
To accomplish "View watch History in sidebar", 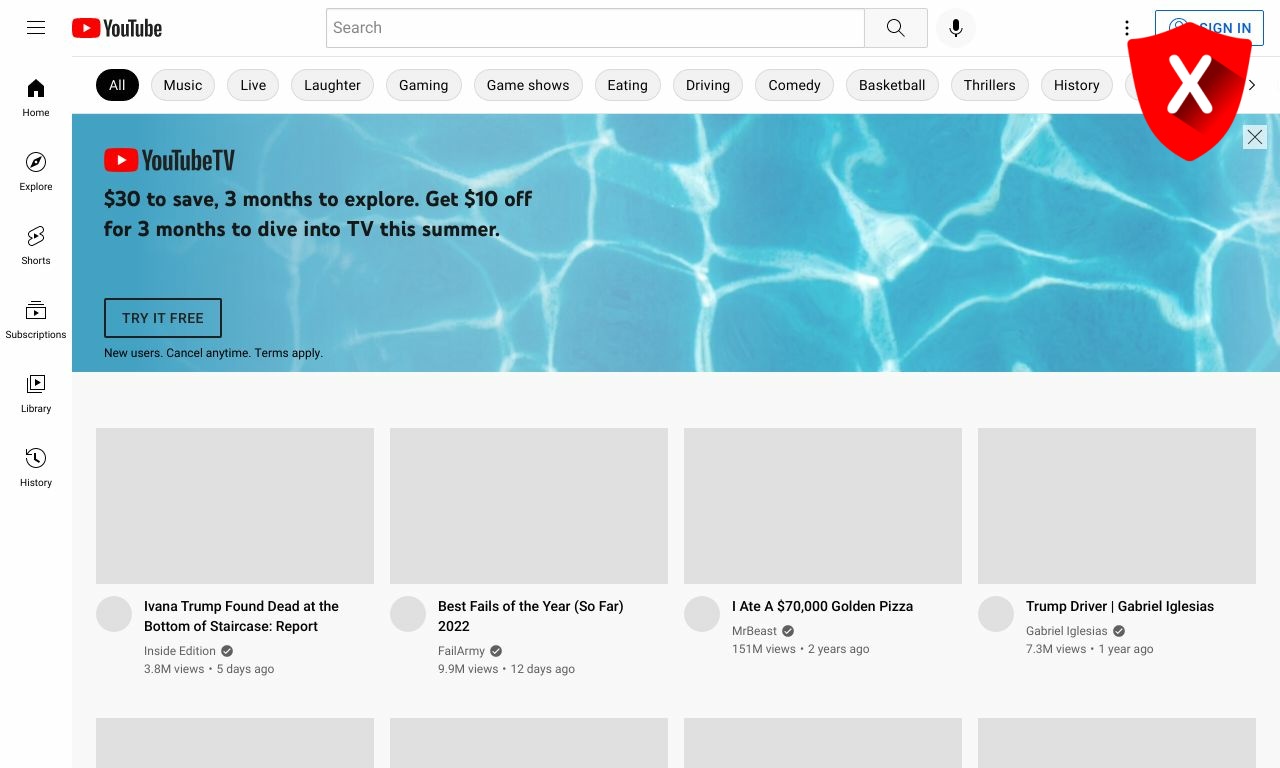I will coord(36,467).
